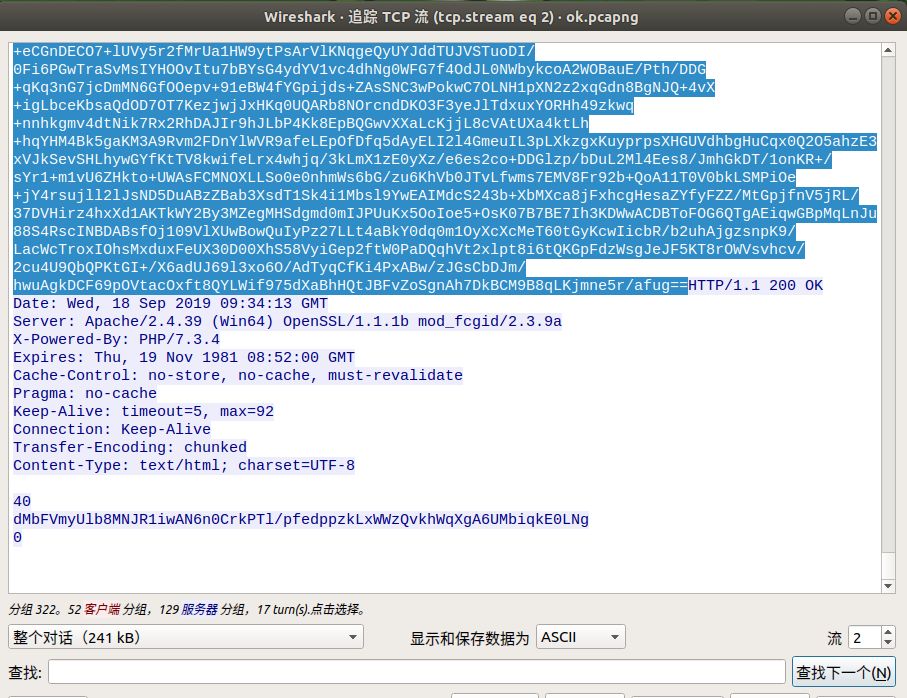Decrease stream number with down stepper arrow
This screenshot has height=698, width=907.
[x=888, y=643]
